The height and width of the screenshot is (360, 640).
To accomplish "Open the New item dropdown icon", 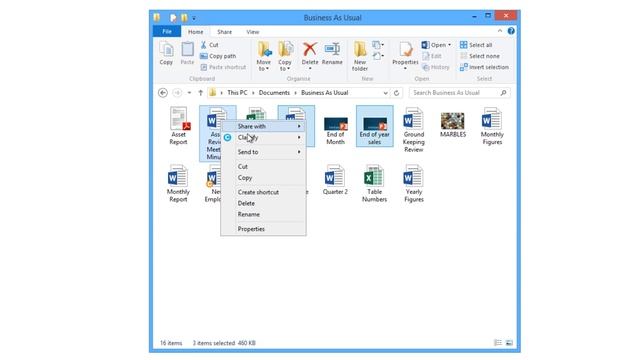I will point(378,45).
